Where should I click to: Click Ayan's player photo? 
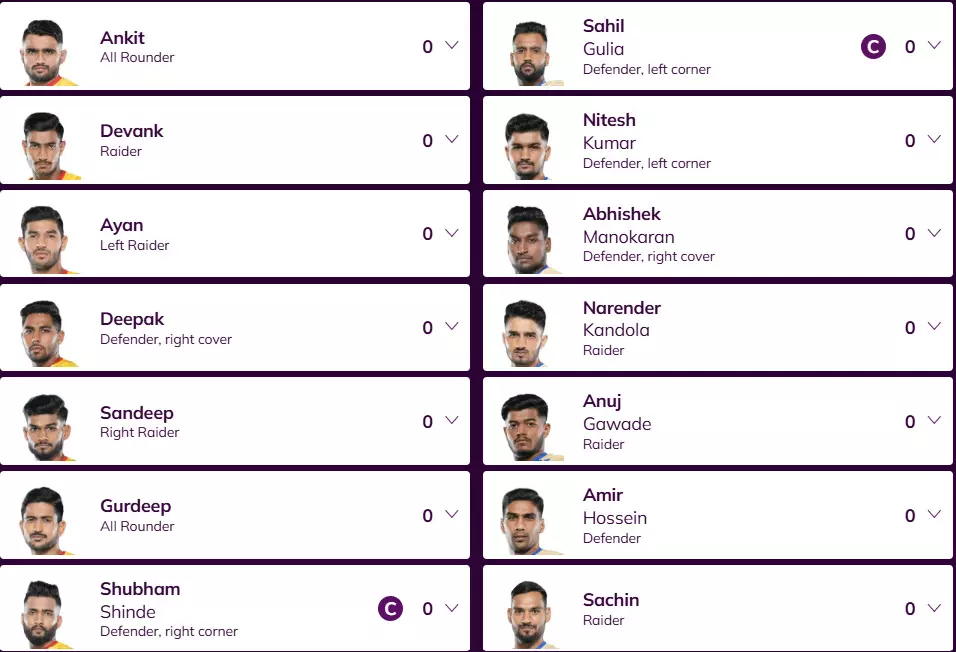47,238
